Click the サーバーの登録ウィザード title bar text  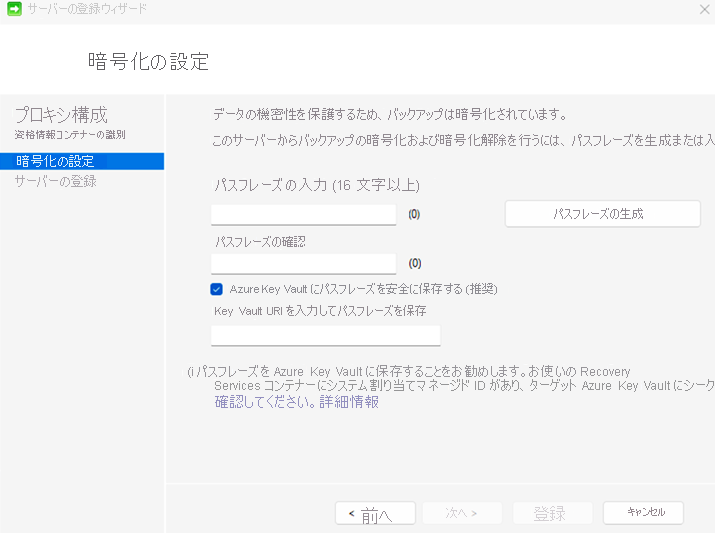[89, 9]
